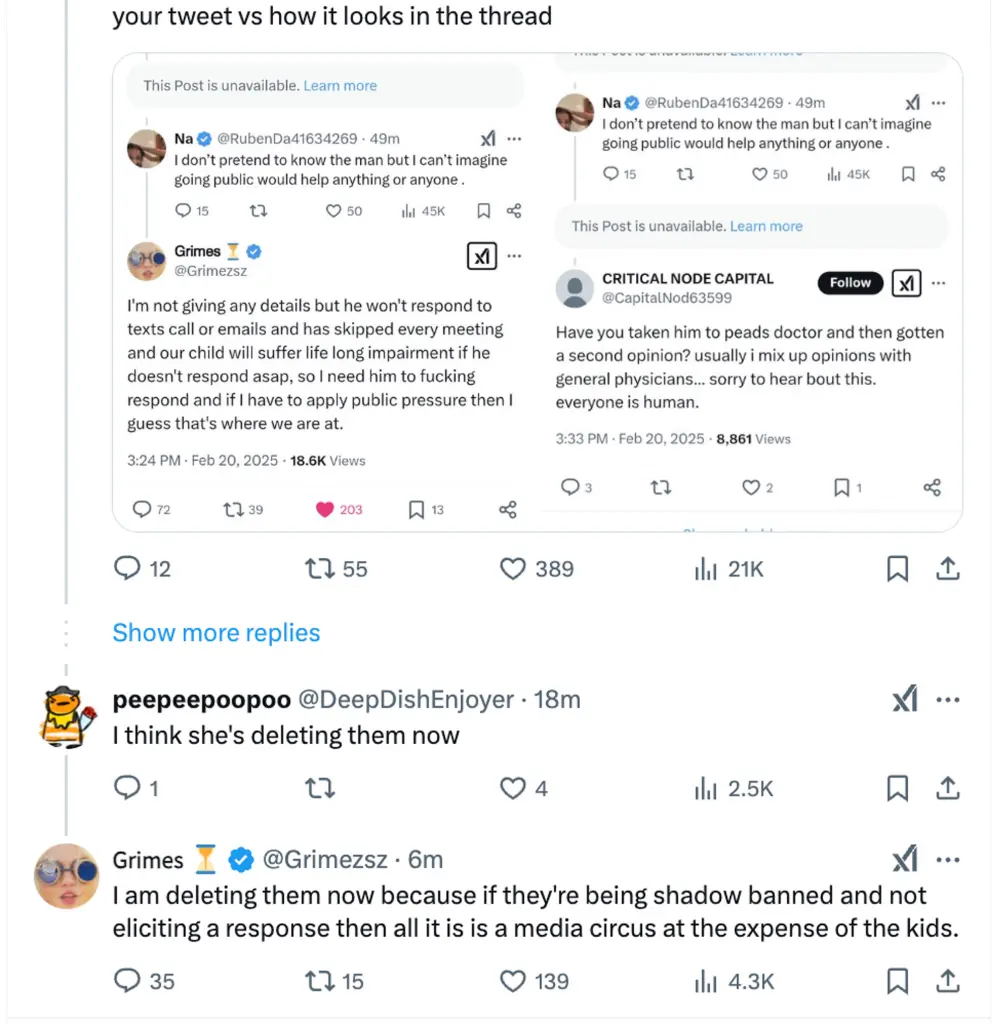Open the embedded tweet screenshot image

pos(537,292)
